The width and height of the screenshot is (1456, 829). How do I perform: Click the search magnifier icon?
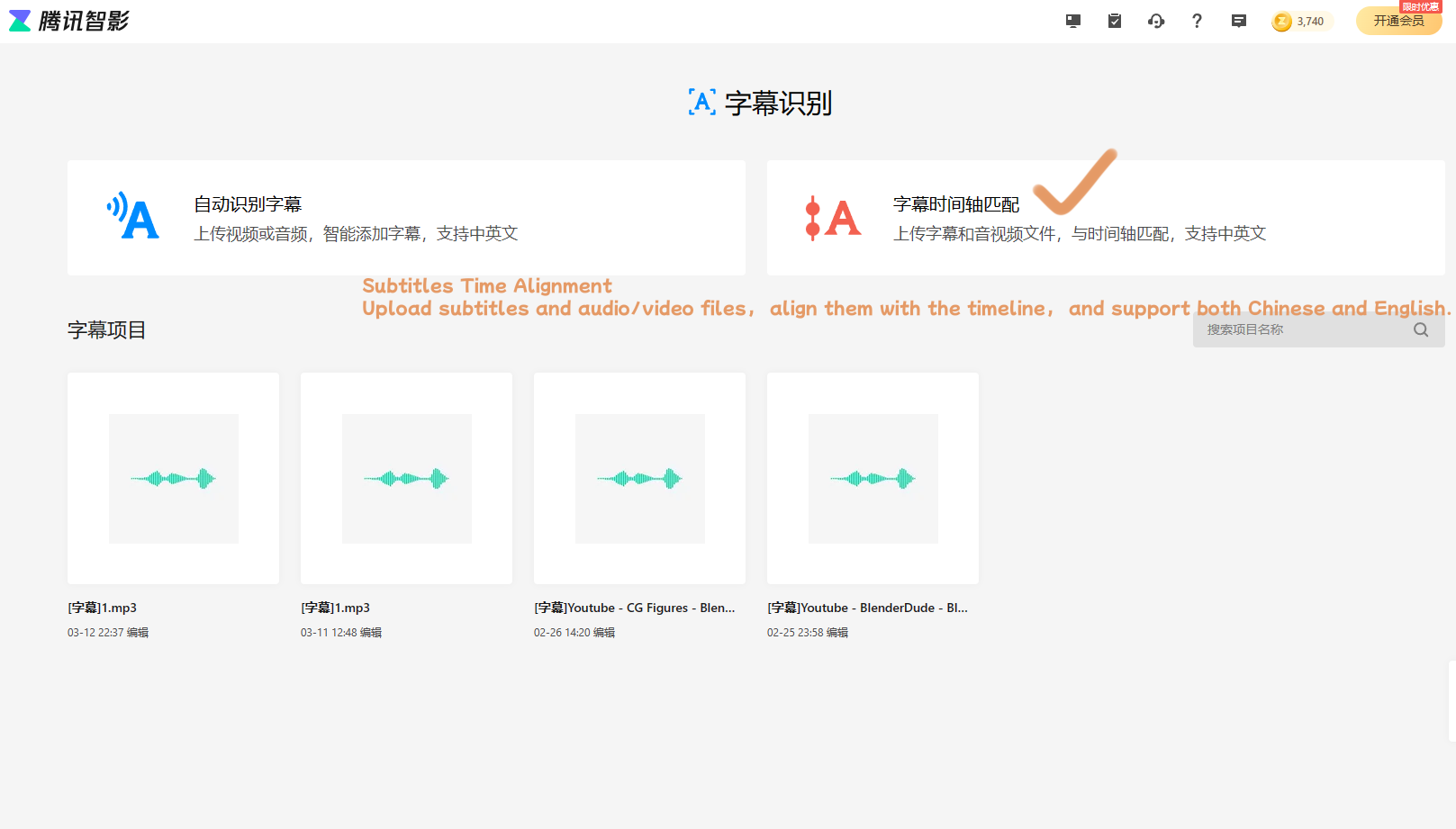click(1421, 329)
